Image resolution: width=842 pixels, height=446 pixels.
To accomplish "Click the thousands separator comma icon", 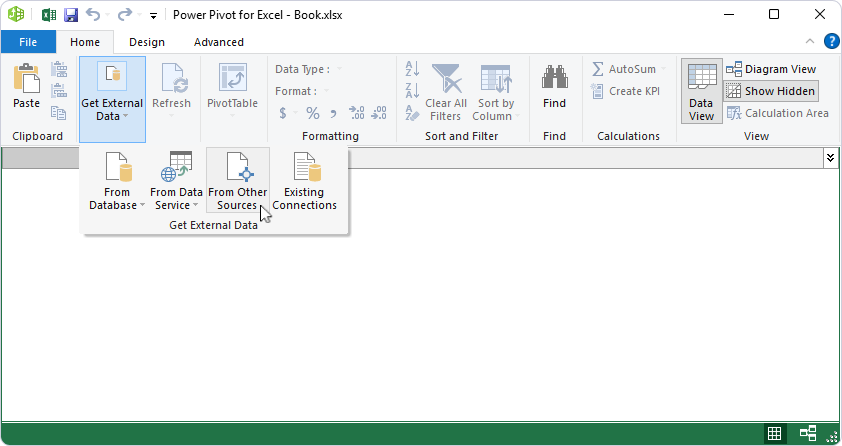I will point(333,113).
